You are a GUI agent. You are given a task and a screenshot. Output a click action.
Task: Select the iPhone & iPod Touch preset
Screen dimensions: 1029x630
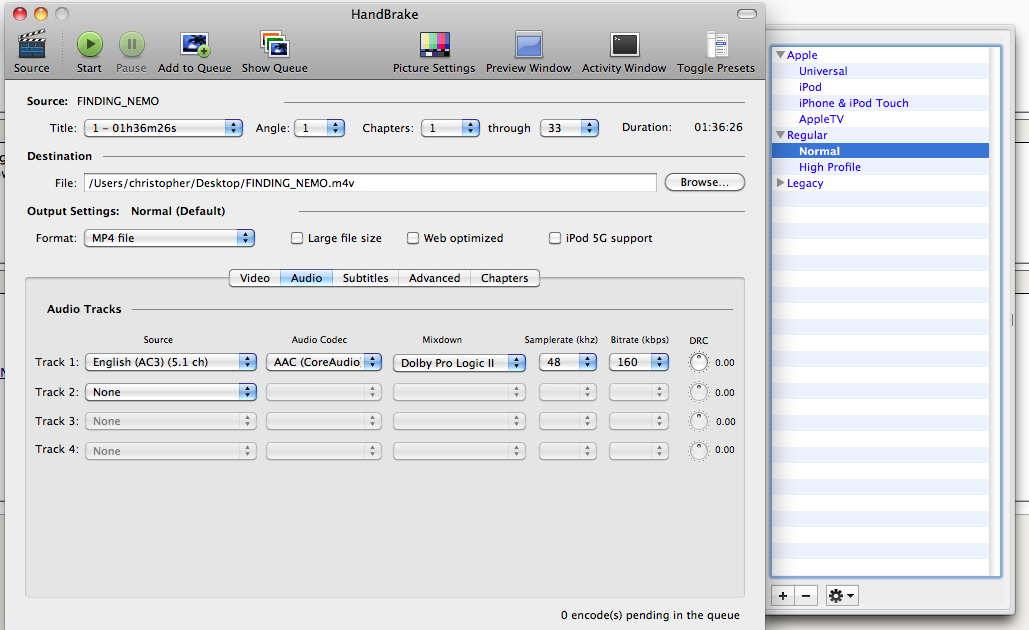[x=854, y=103]
